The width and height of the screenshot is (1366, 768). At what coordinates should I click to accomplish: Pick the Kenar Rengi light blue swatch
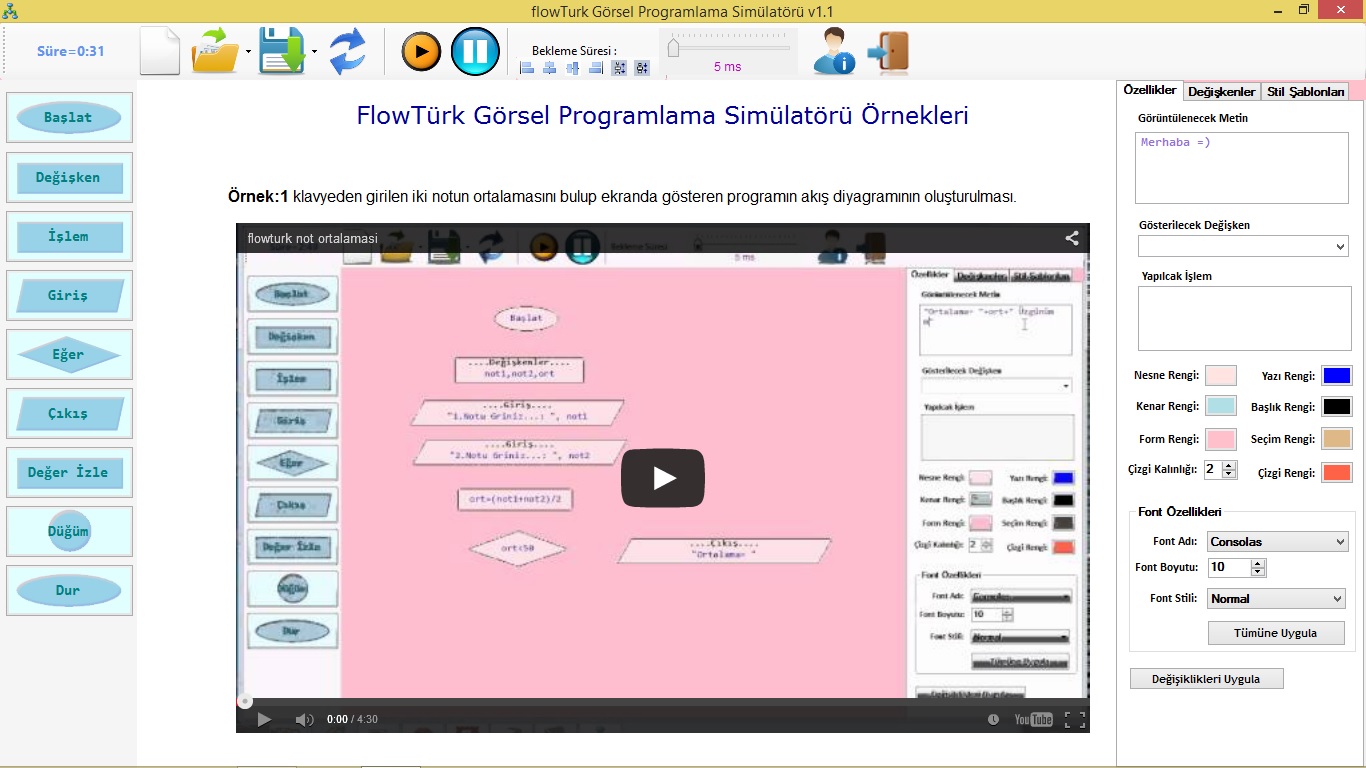click(1221, 407)
